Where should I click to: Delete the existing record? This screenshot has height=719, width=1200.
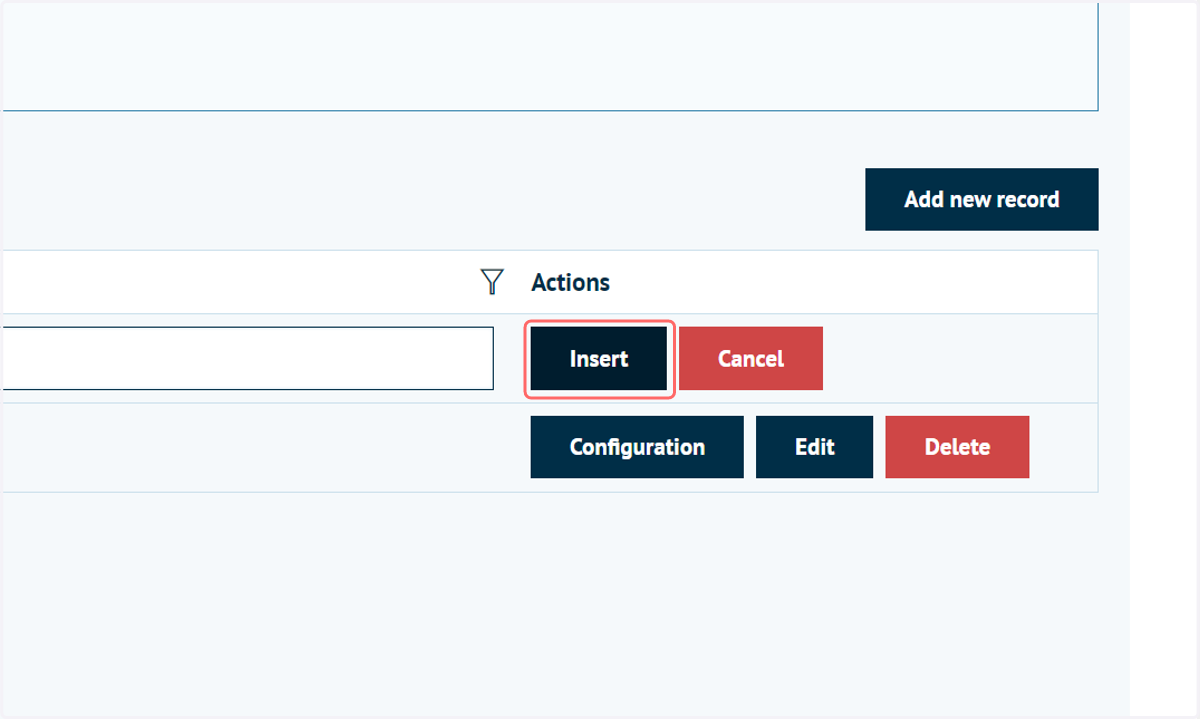[x=957, y=447]
